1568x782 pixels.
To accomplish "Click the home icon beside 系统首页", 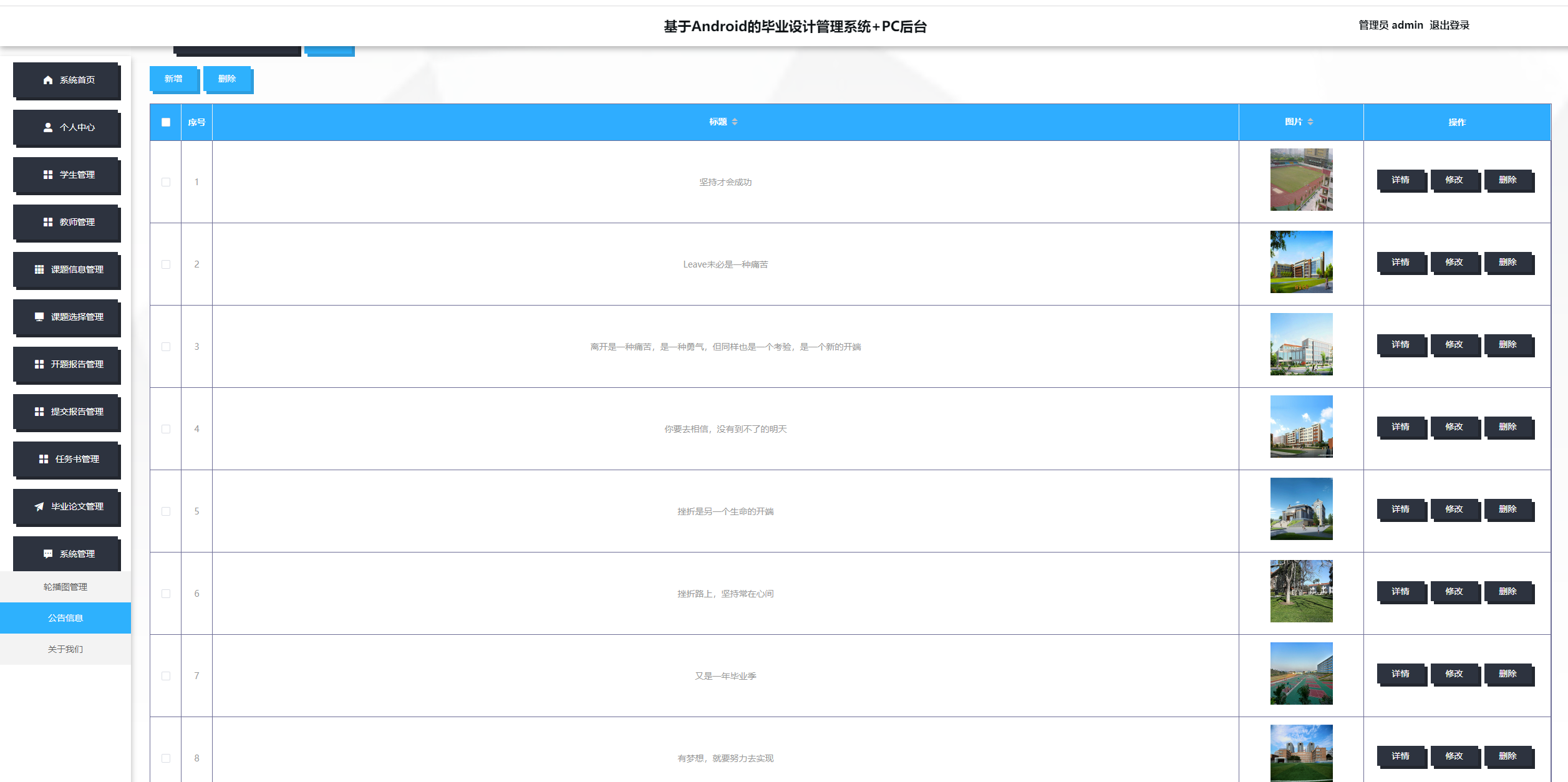I will (47, 80).
